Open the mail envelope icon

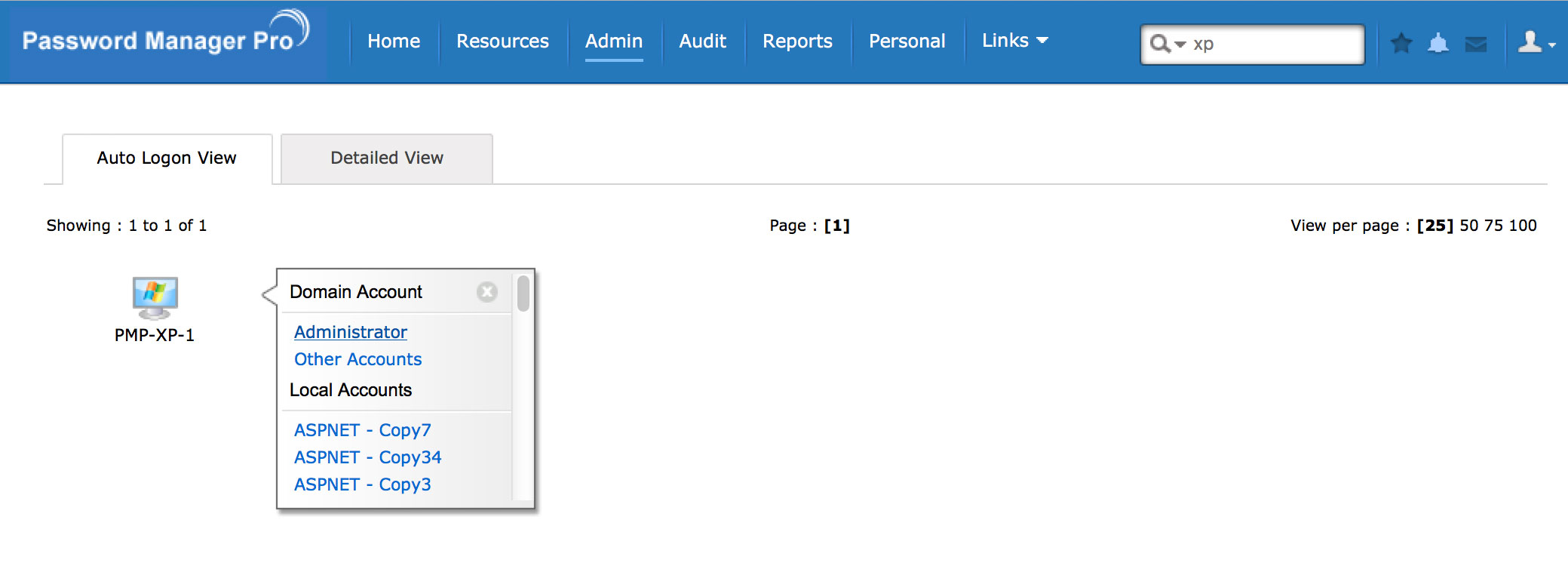tap(1476, 45)
